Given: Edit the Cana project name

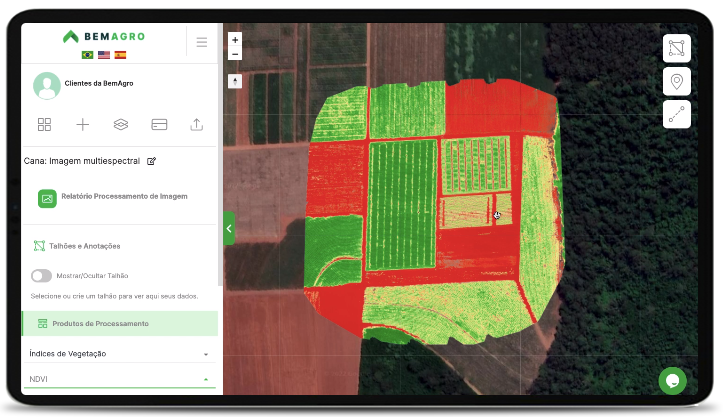Looking at the screenshot, I should point(151,161).
